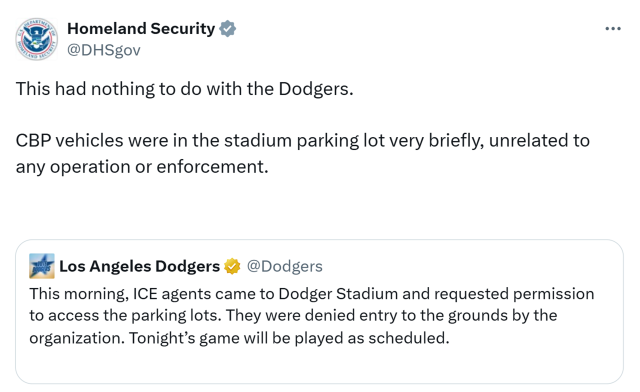Click 'Tonight's game will be played as scheduled'

pos(289,338)
